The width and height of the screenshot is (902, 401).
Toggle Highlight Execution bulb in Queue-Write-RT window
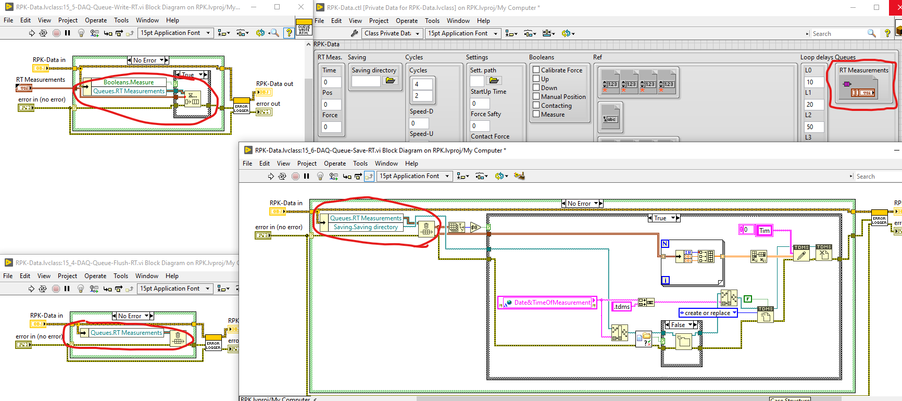81,33
